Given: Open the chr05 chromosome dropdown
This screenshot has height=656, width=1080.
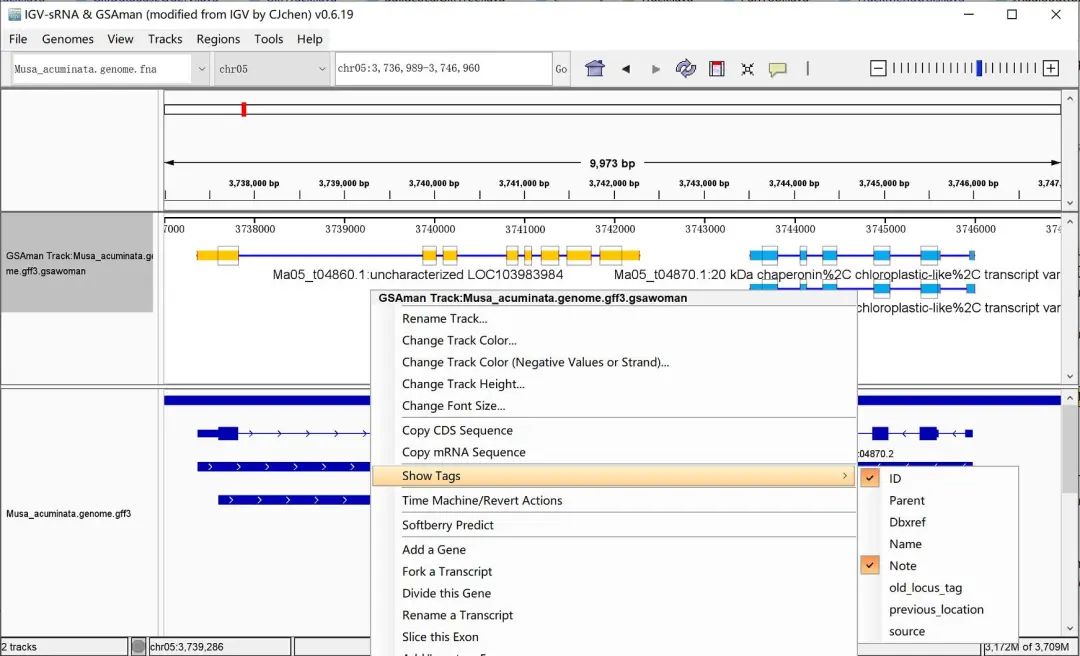Looking at the screenshot, I should coord(321,69).
